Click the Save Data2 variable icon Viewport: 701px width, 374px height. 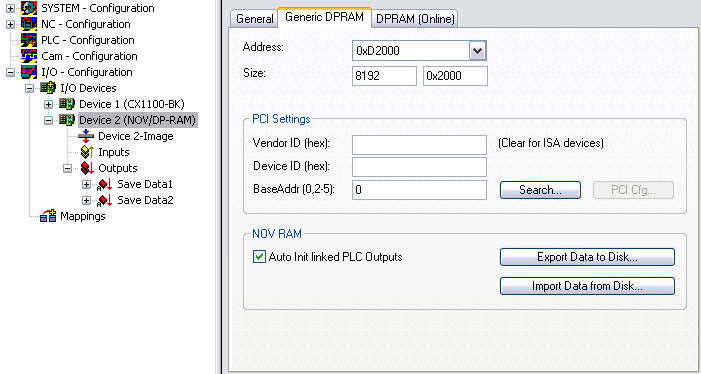coord(104,201)
